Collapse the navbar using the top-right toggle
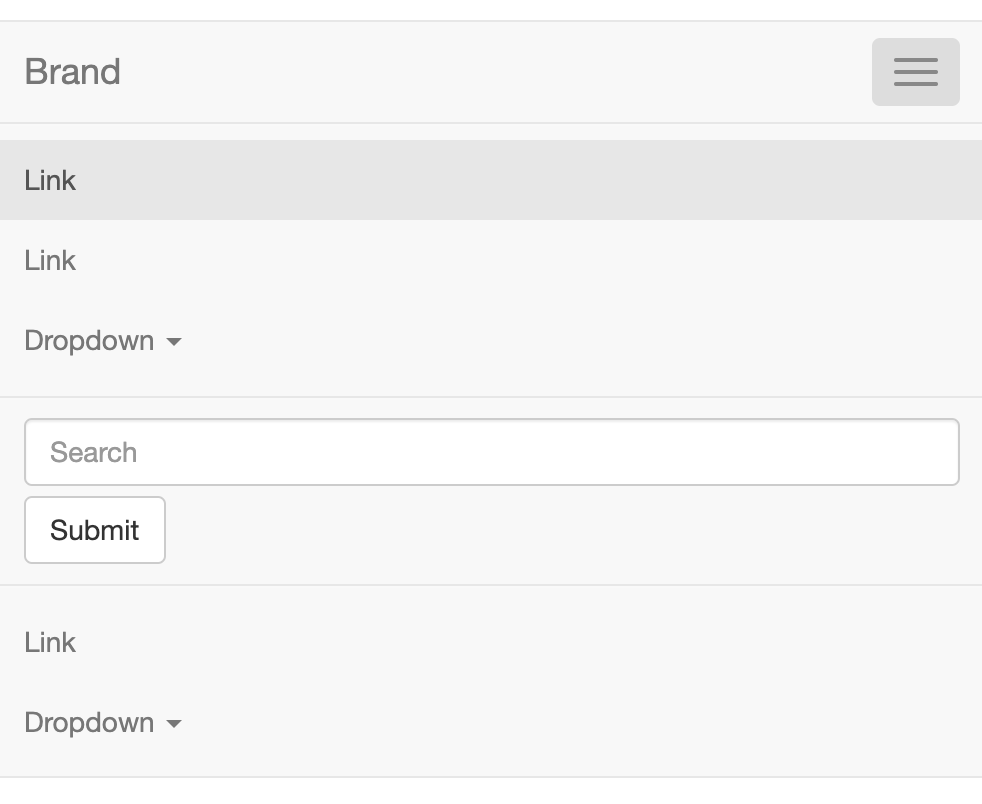The width and height of the screenshot is (982, 804). tap(915, 72)
